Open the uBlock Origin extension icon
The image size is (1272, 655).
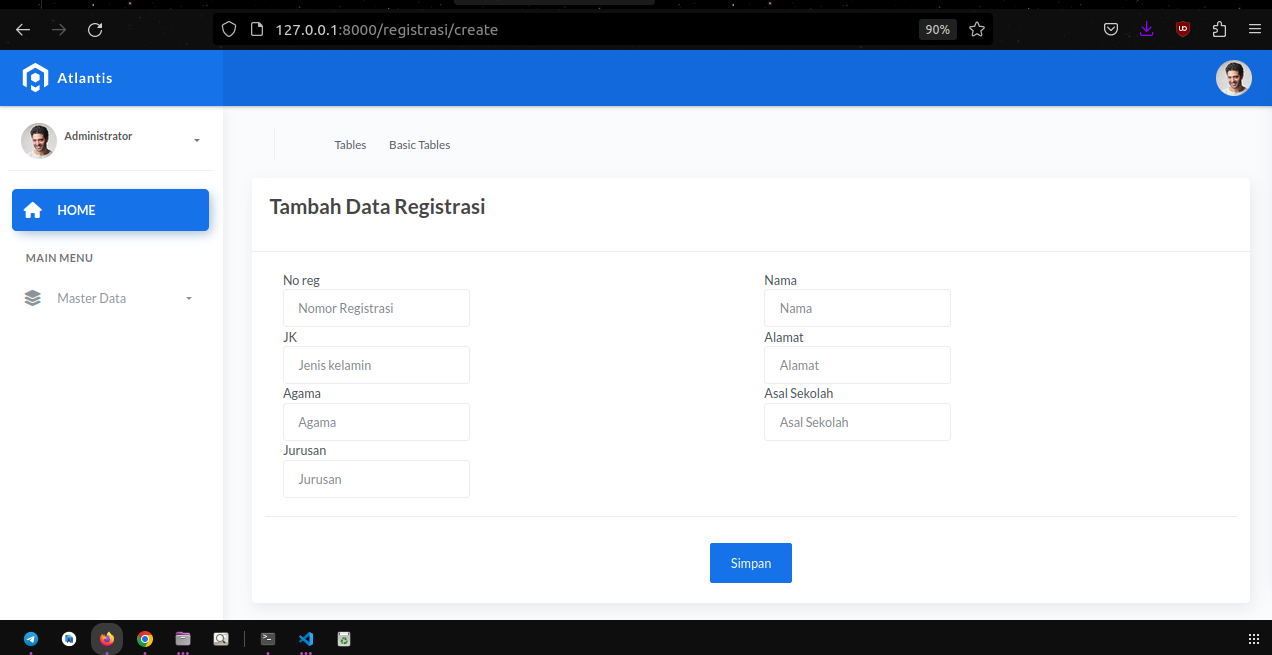pyautogui.click(x=1183, y=29)
